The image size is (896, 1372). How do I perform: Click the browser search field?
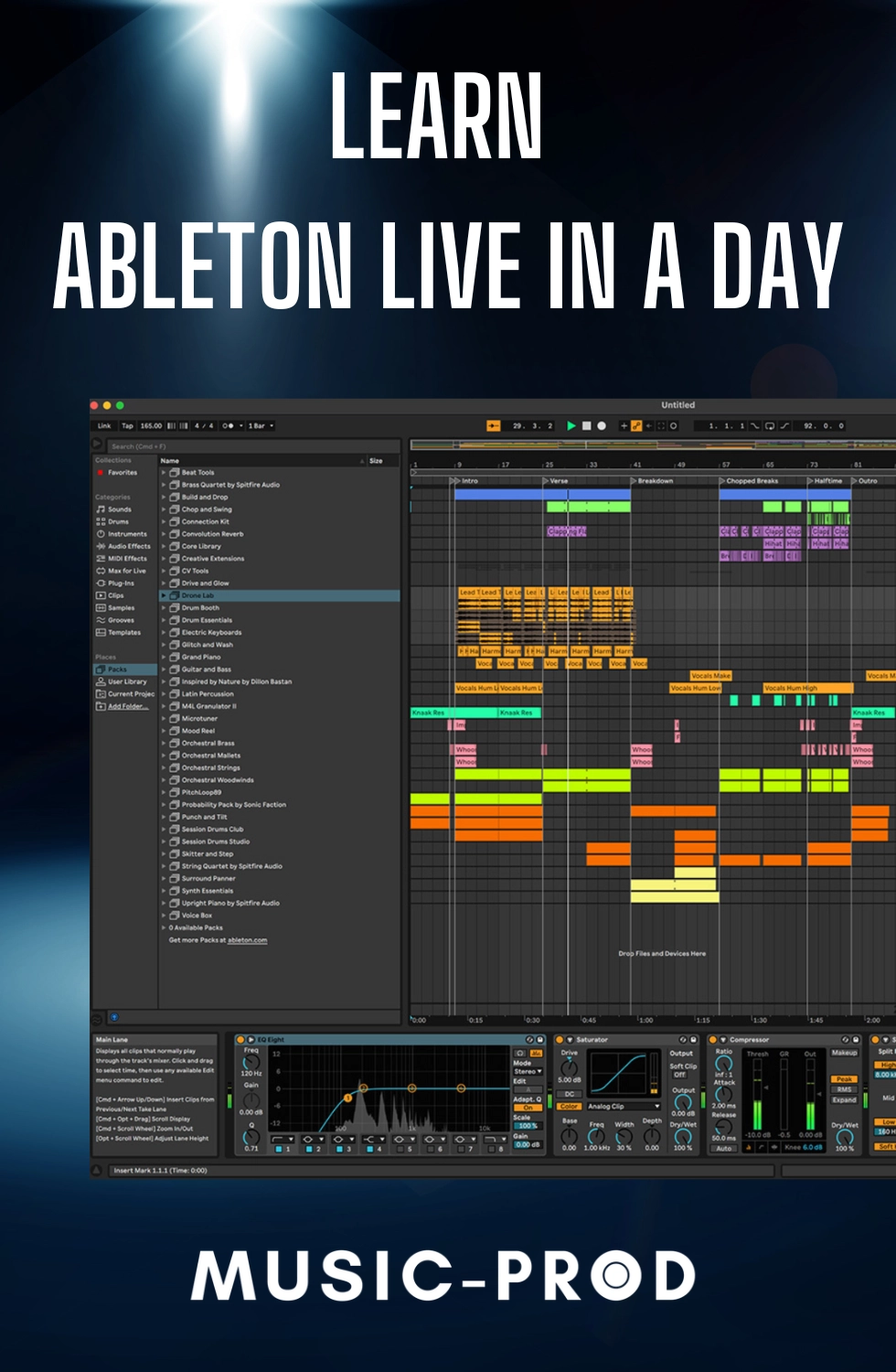(251, 446)
